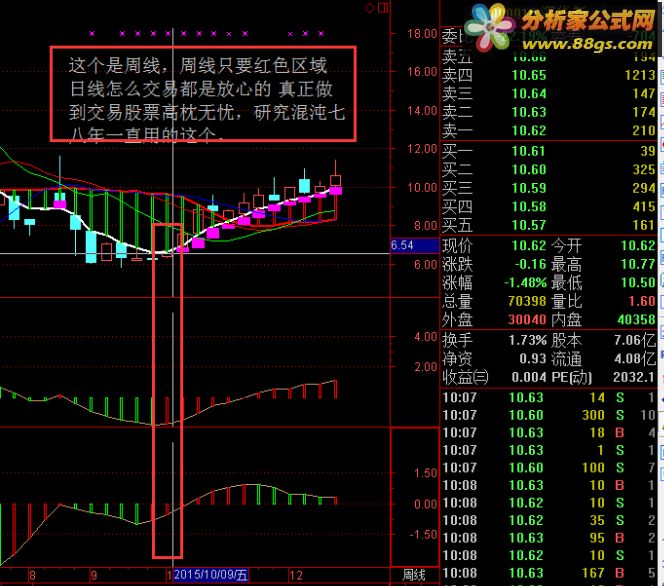Image resolution: width=664 pixels, height=586 pixels.
Task: Click the 买四 row priced 10.58
Action: tap(549, 207)
